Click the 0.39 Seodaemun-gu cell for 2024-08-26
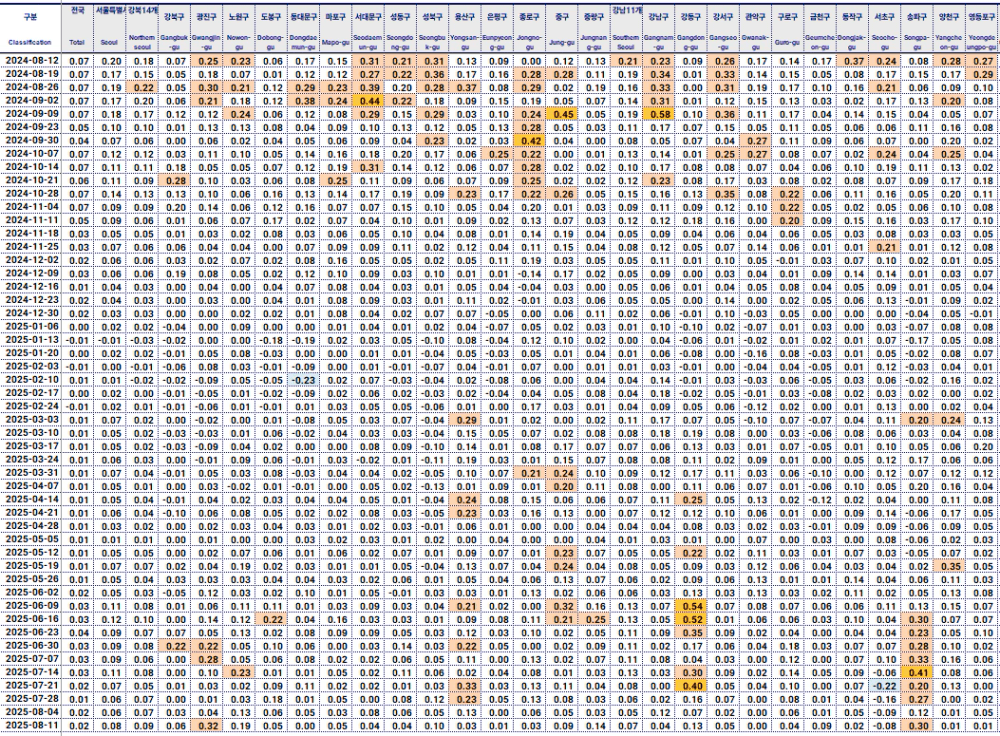Screen dimensions: 1000x736 [369, 87]
